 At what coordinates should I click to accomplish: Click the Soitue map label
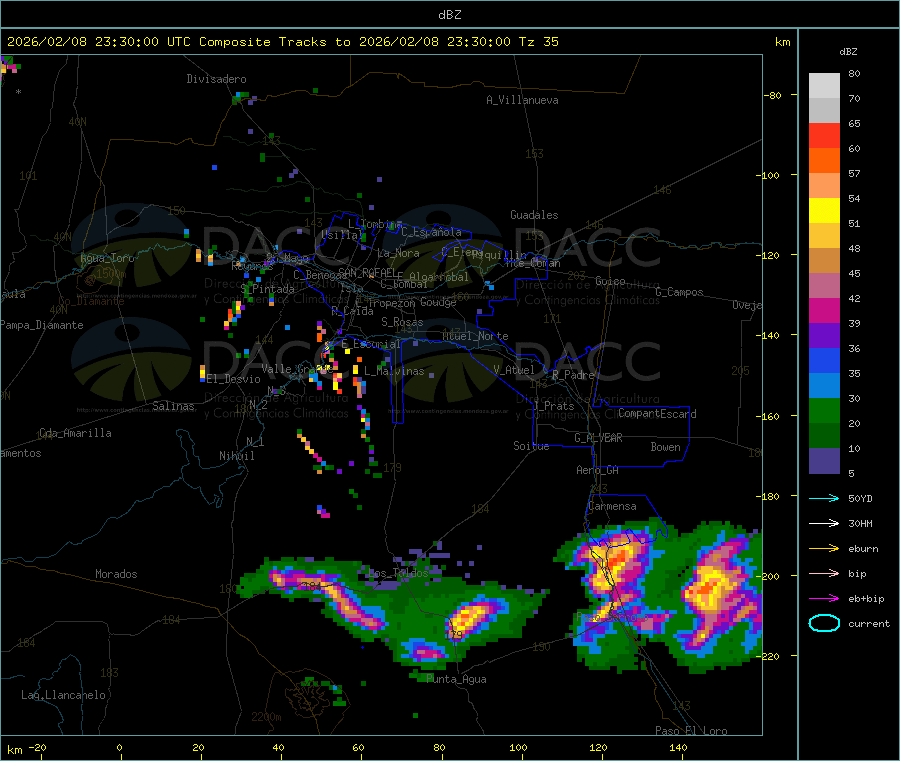(531, 446)
